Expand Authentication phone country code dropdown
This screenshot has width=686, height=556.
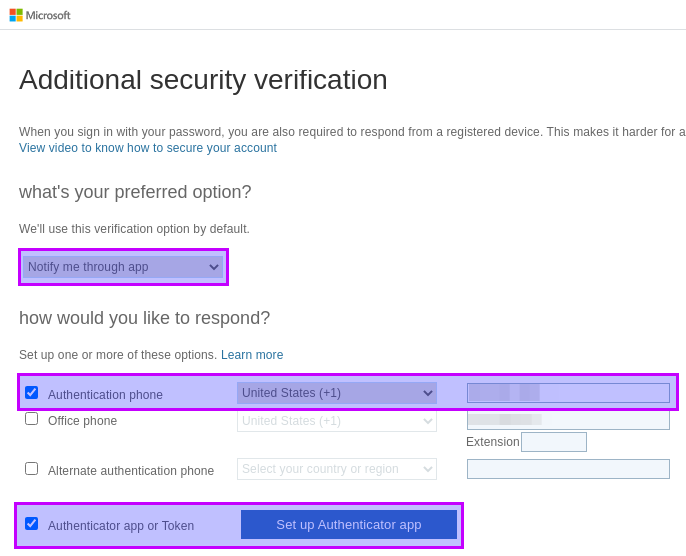(337, 393)
